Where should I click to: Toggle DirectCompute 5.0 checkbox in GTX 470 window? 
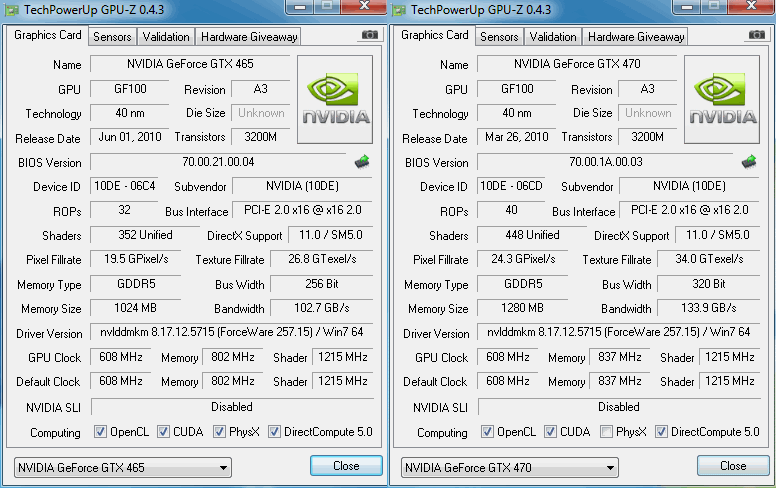[x=661, y=432]
